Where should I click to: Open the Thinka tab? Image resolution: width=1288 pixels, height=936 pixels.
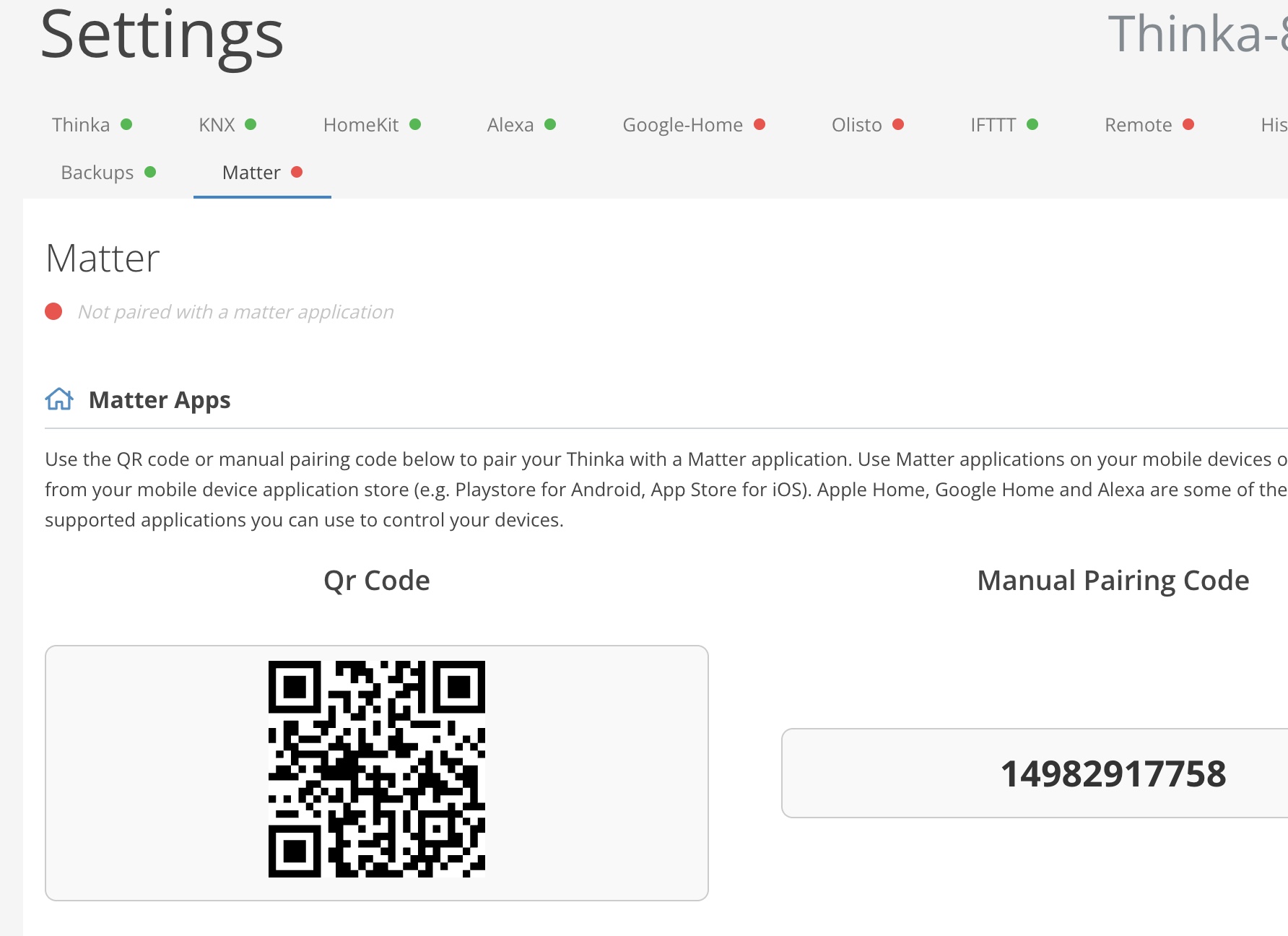81,125
